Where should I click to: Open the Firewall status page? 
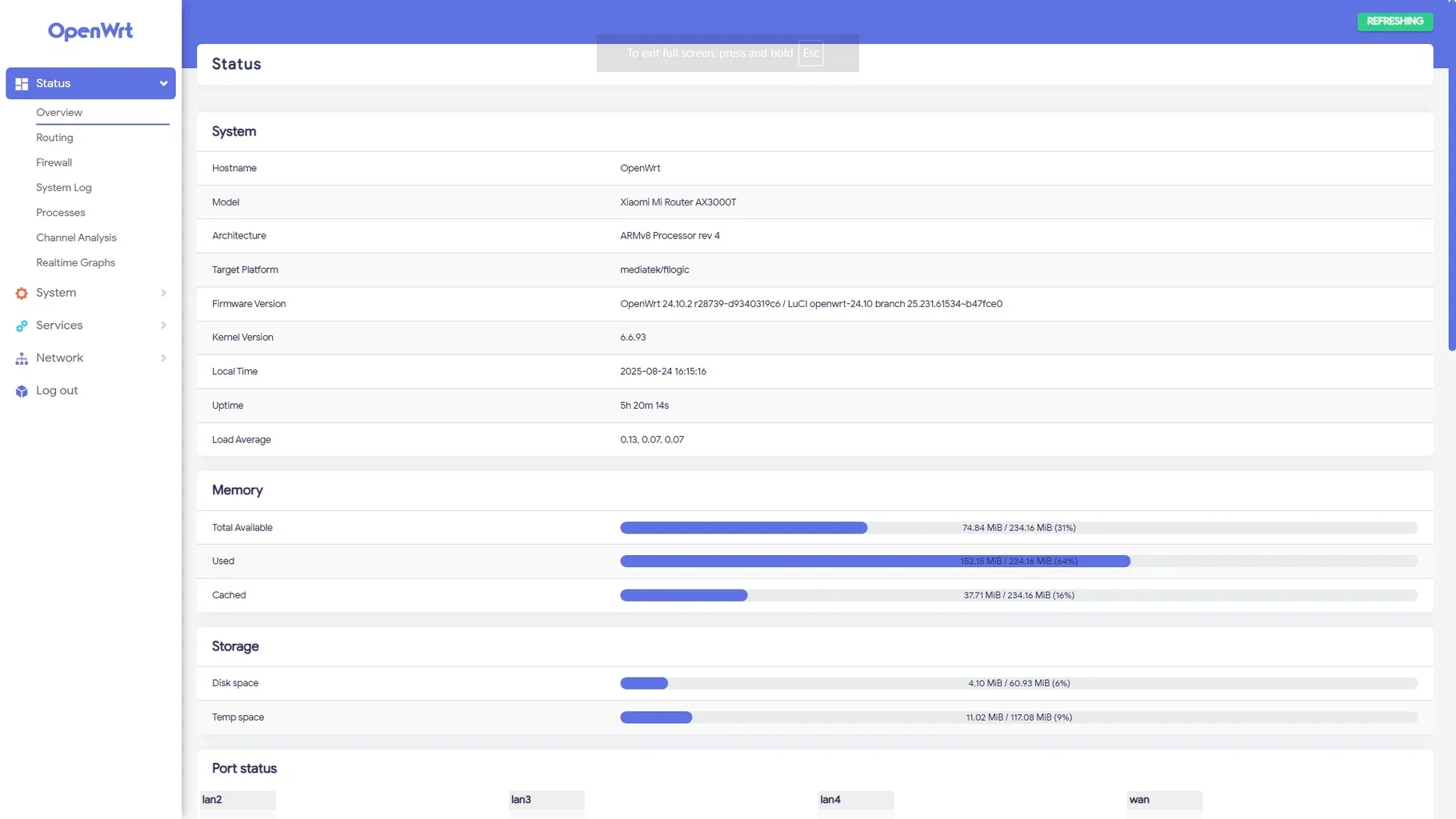54,162
